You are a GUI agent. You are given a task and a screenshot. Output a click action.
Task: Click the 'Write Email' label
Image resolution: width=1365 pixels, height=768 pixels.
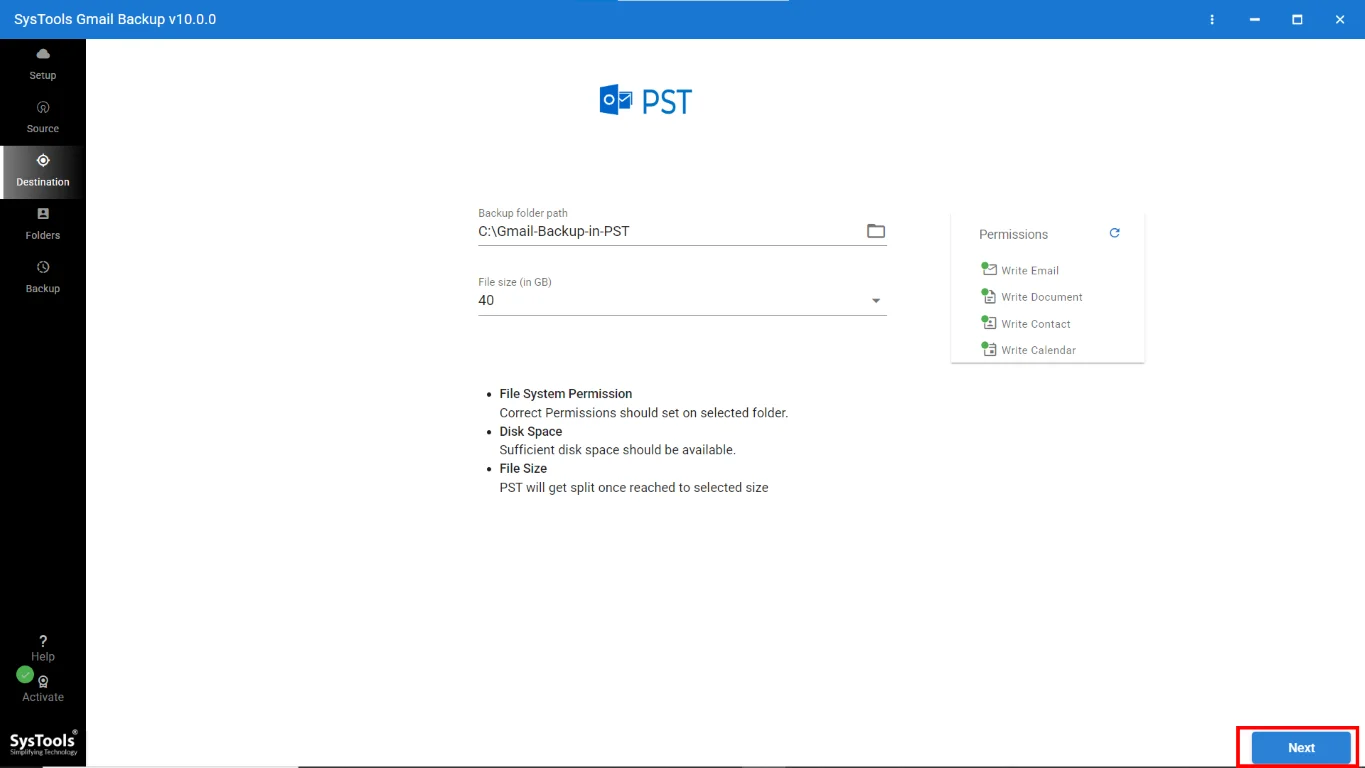[1030, 270]
